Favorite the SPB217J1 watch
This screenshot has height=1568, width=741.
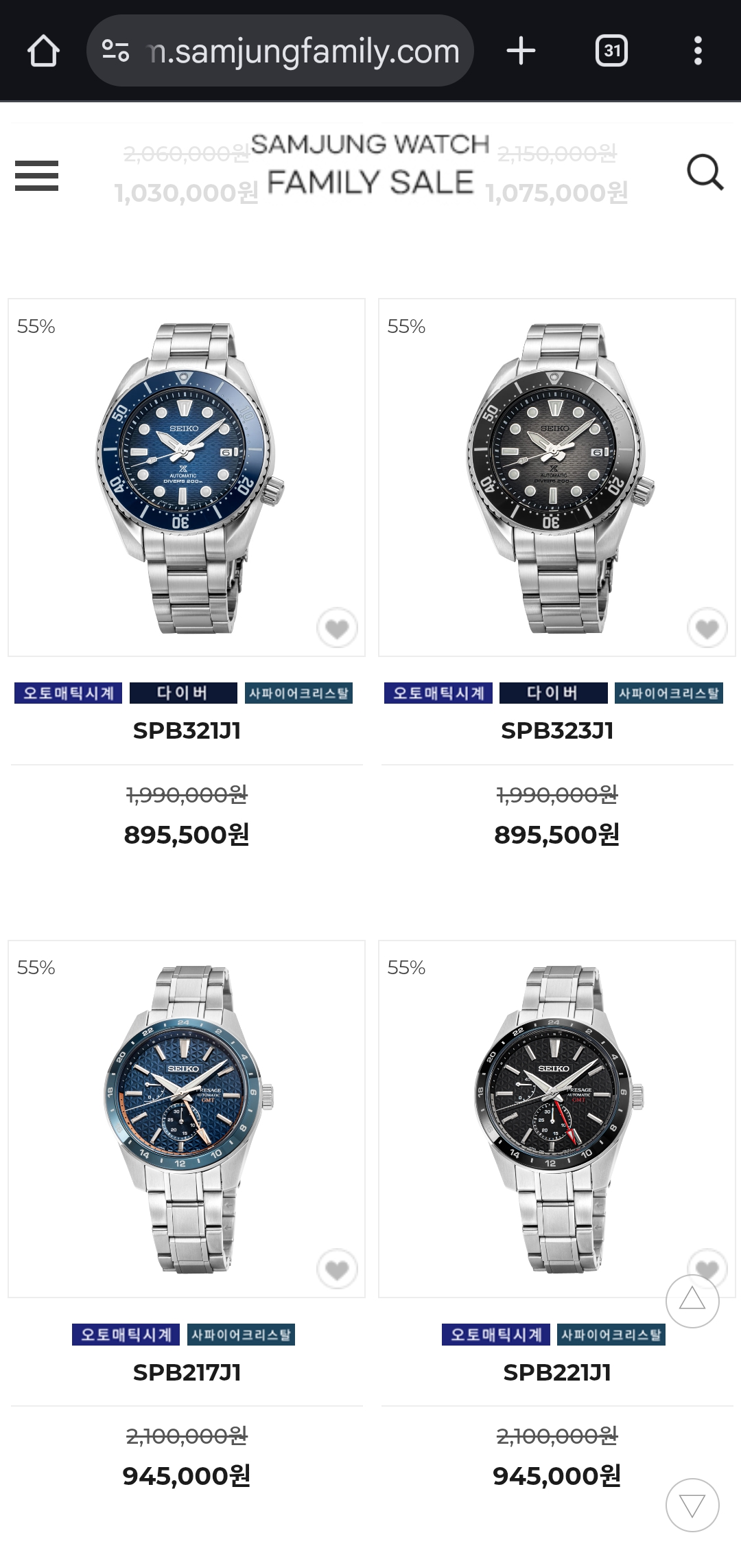tap(337, 1269)
